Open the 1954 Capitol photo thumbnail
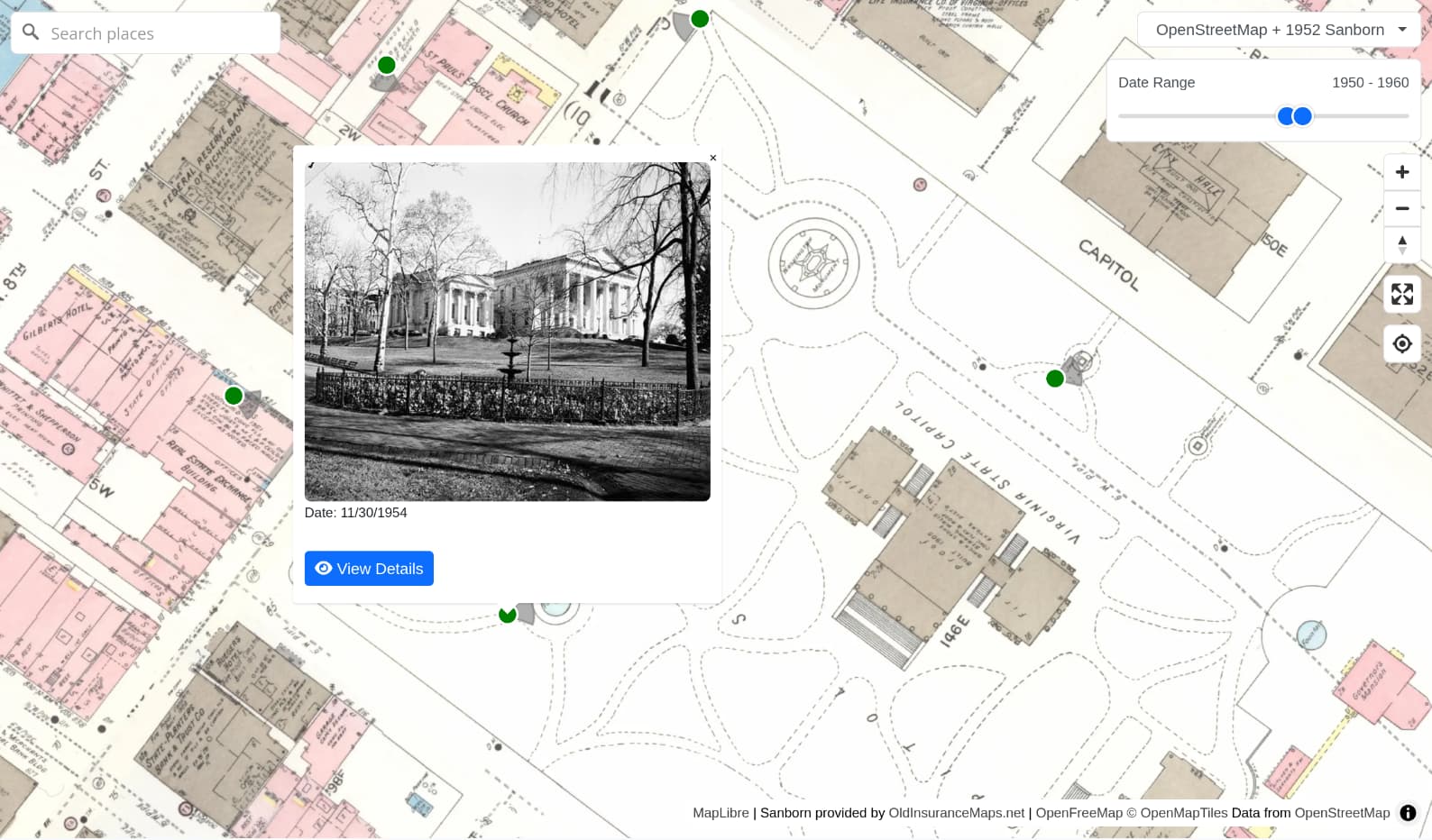1432x840 pixels. click(508, 332)
